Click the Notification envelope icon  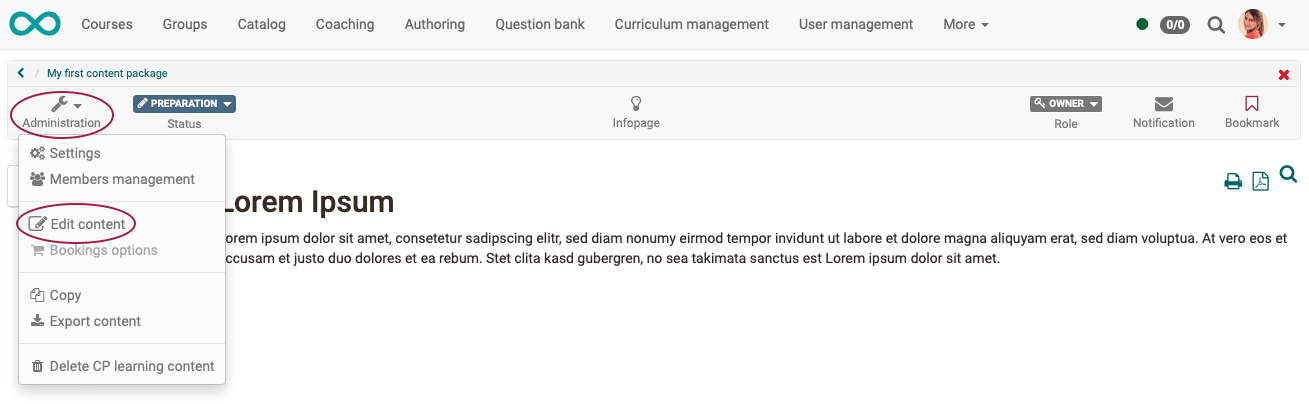click(1163, 104)
